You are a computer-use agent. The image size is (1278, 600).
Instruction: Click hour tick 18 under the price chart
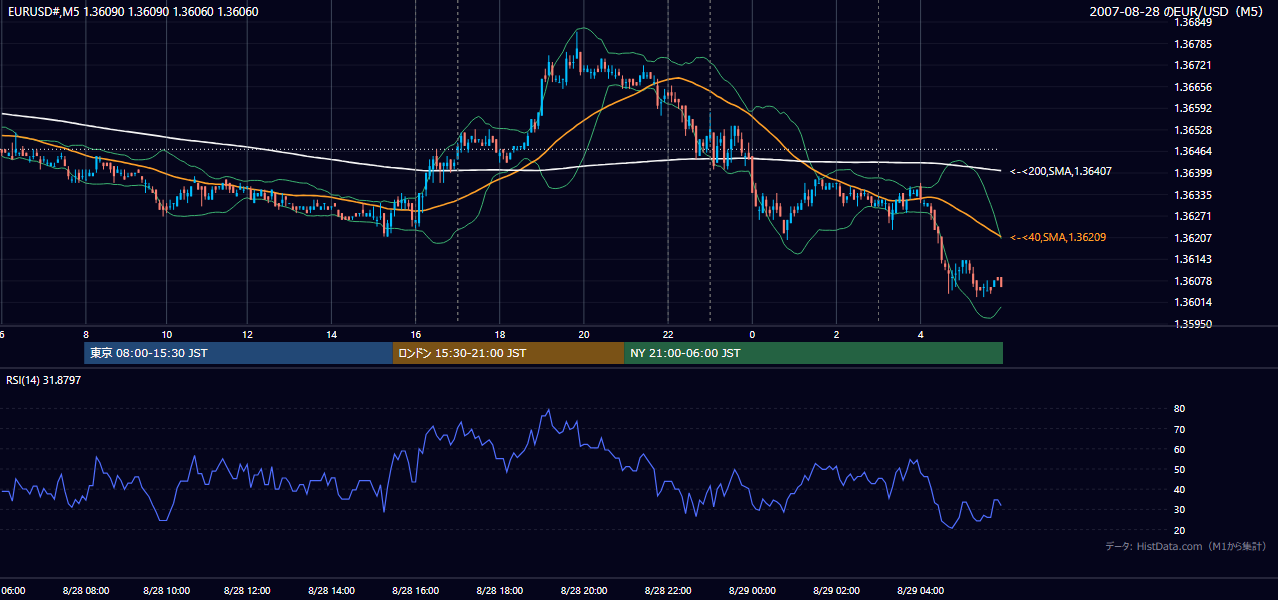tap(500, 335)
